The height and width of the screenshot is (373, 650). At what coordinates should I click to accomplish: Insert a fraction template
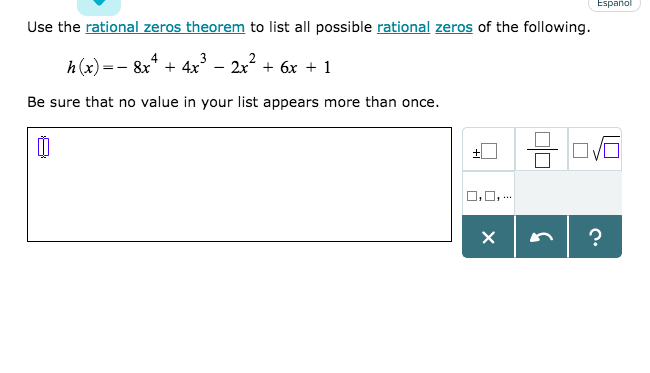541,150
